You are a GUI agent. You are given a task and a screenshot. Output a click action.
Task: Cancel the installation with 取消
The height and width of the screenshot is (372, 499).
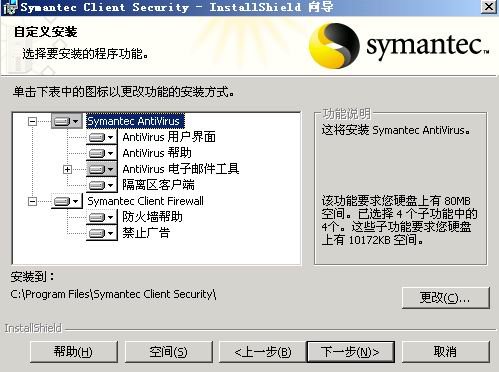click(446, 352)
